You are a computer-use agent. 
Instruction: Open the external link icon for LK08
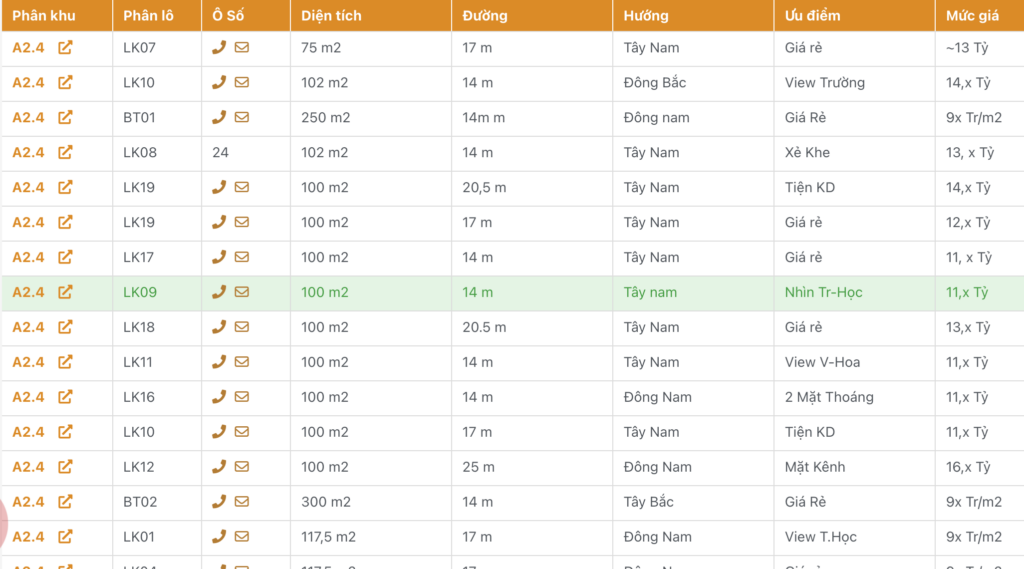pyautogui.click(x=65, y=152)
